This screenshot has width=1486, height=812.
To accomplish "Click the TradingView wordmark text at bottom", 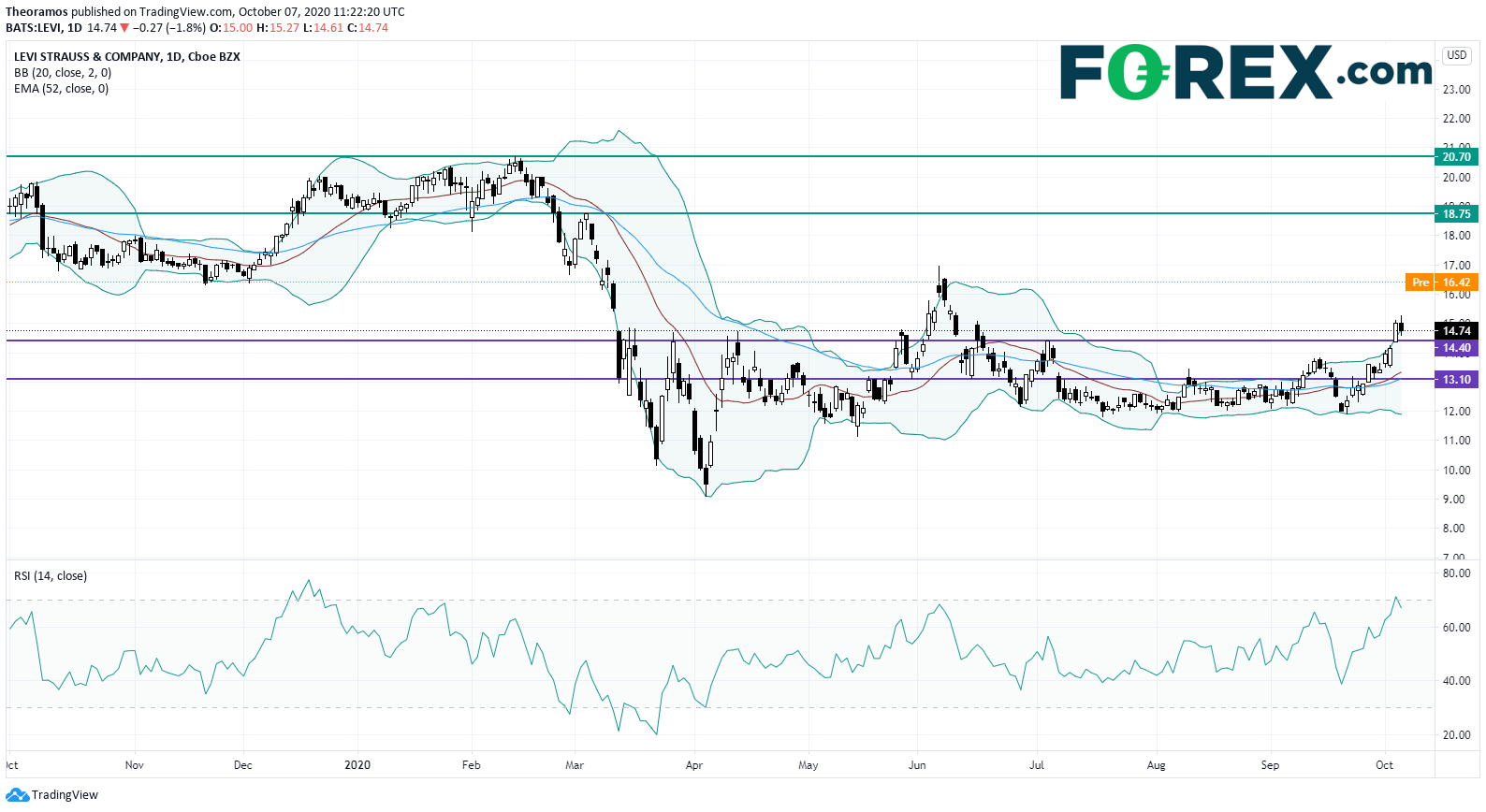I will 65,795.
